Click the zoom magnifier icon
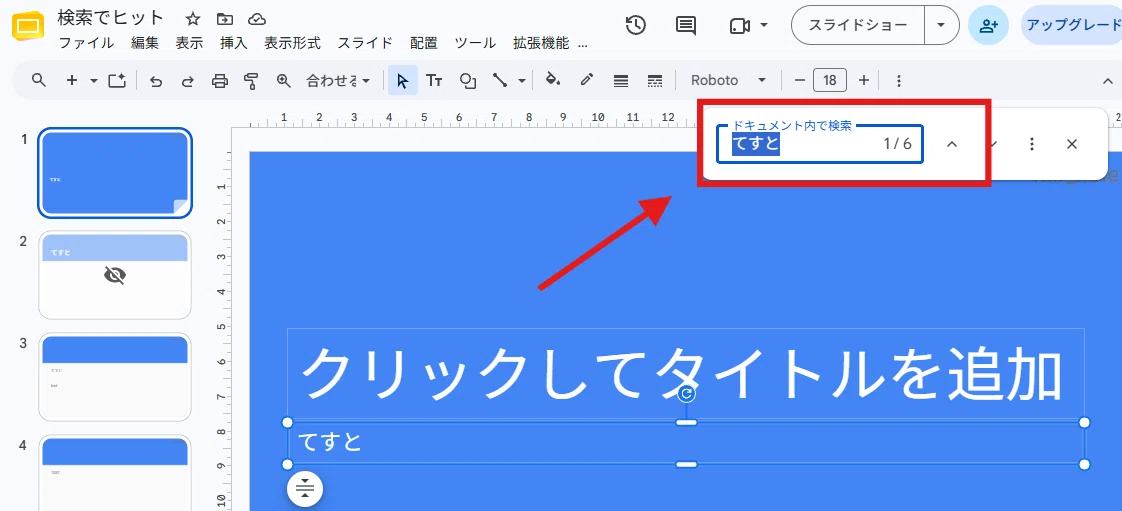 (x=284, y=80)
